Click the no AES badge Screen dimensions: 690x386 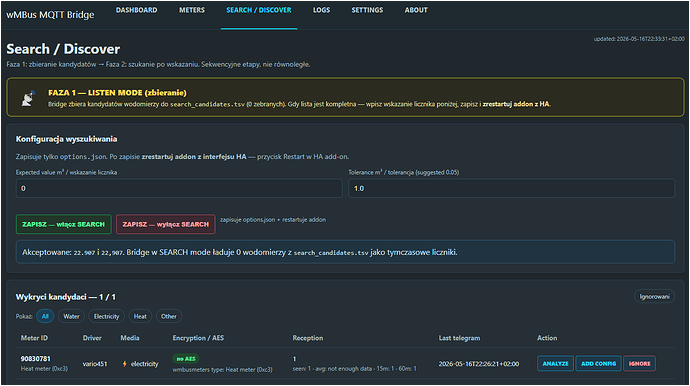pyautogui.click(x=186, y=359)
